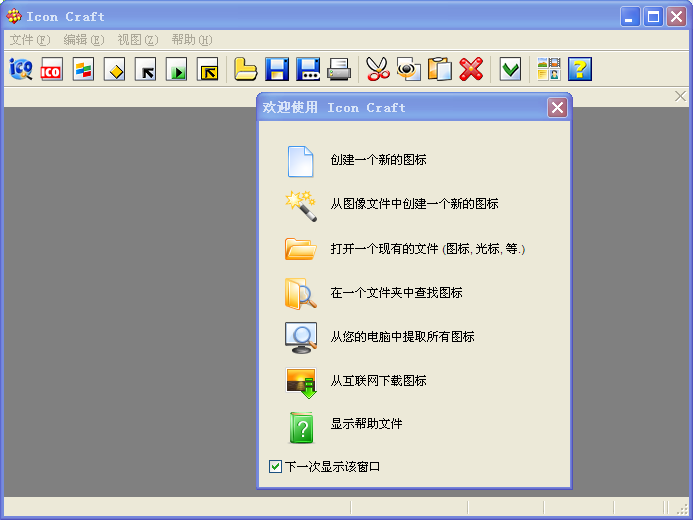693x520 pixels.
Task: Open the 编辑(E) menu
Action: click(x=84, y=40)
